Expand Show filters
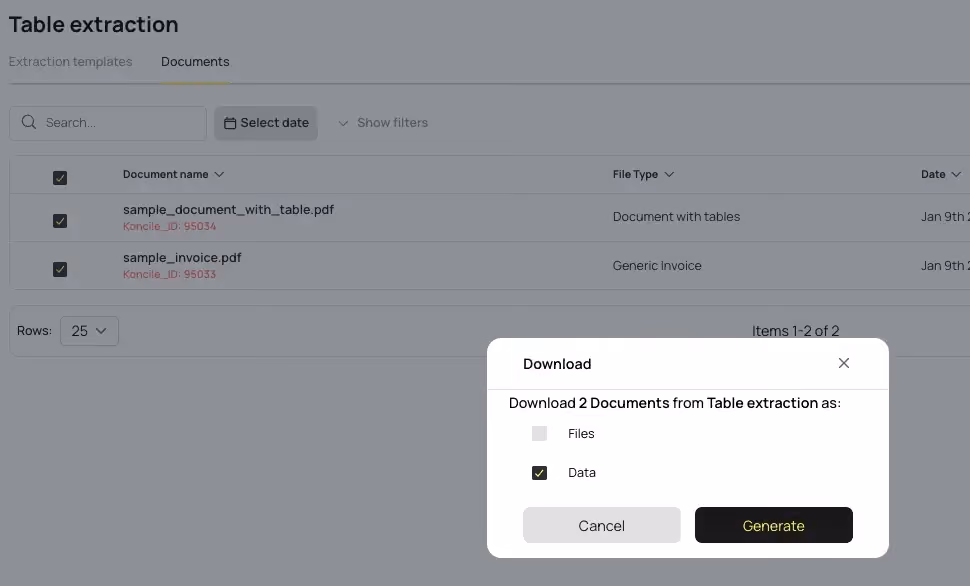The image size is (970, 586). (x=384, y=123)
